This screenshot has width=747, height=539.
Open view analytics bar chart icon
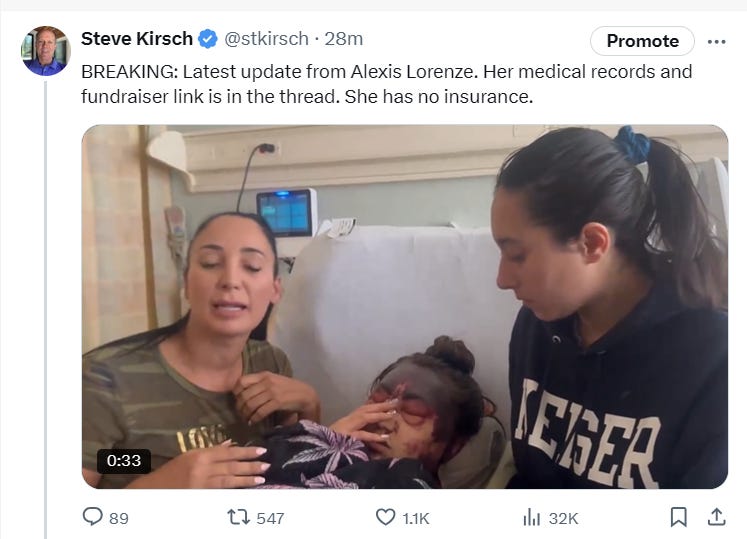point(531,517)
